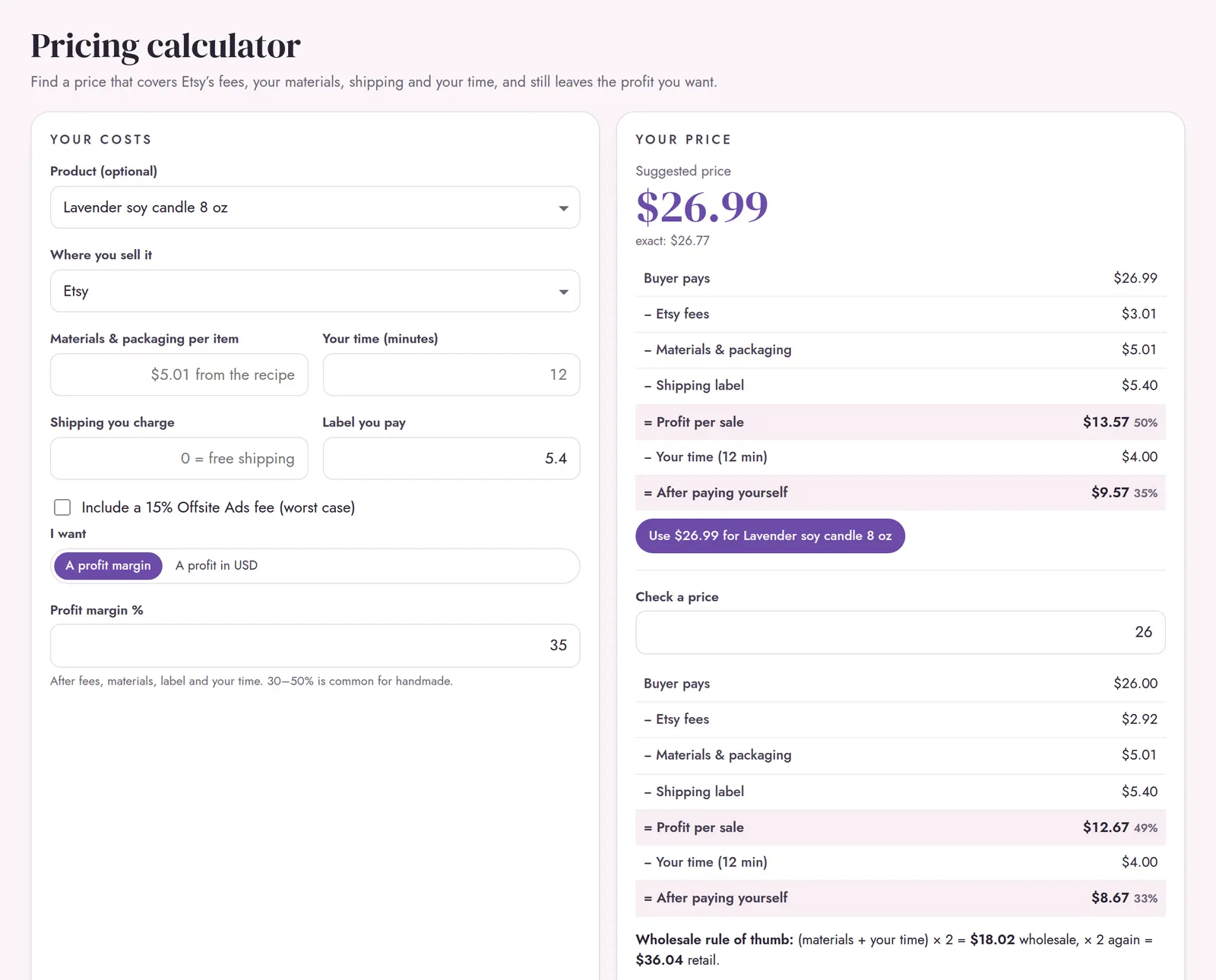Use $26.99 for Lavender soy candle button

pos(770,536)
